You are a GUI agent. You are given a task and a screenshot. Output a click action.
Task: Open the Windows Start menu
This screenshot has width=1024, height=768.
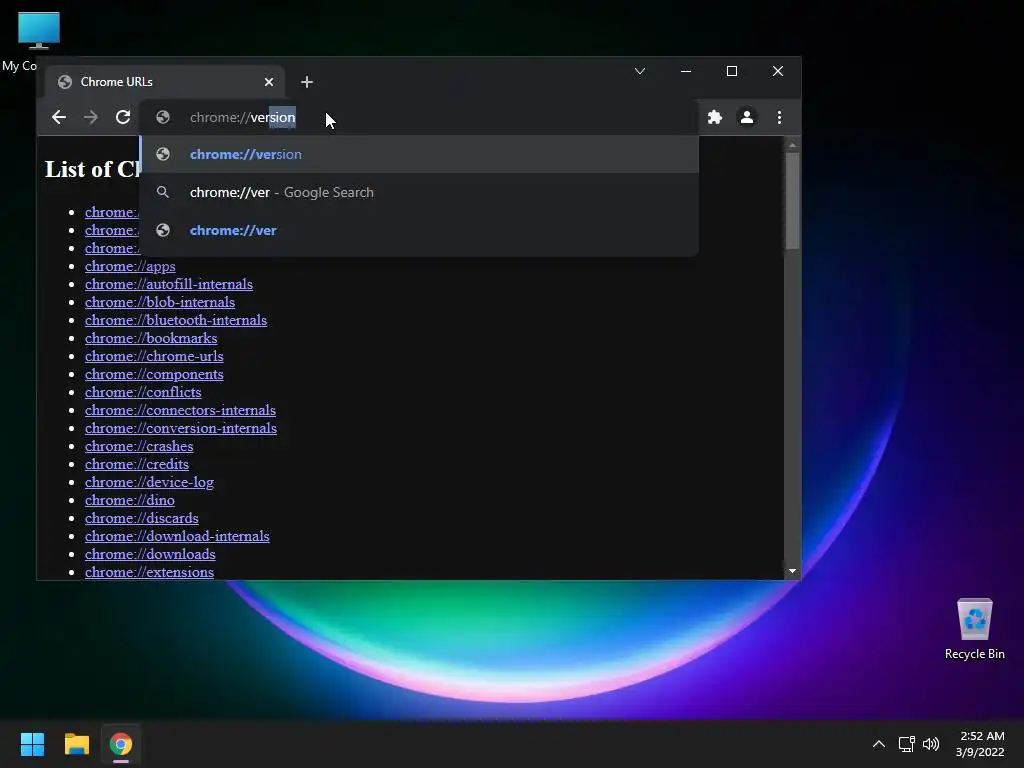32,744
